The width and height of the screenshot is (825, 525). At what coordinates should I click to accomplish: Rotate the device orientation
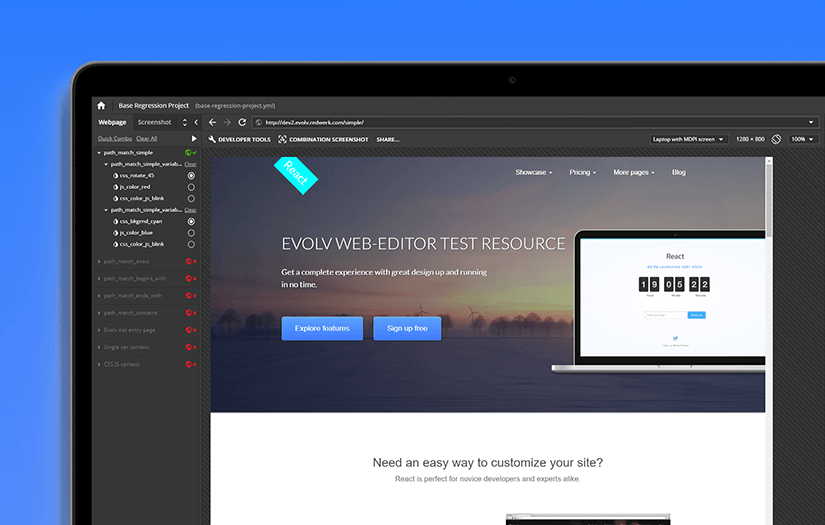click(776, 139)
